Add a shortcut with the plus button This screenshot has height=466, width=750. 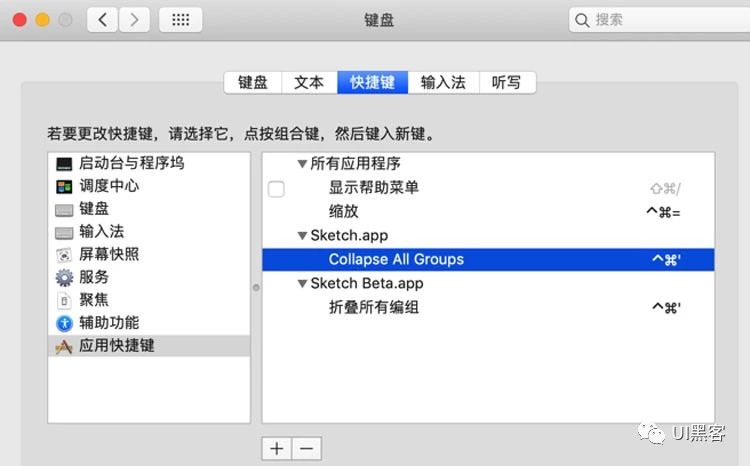276,448
